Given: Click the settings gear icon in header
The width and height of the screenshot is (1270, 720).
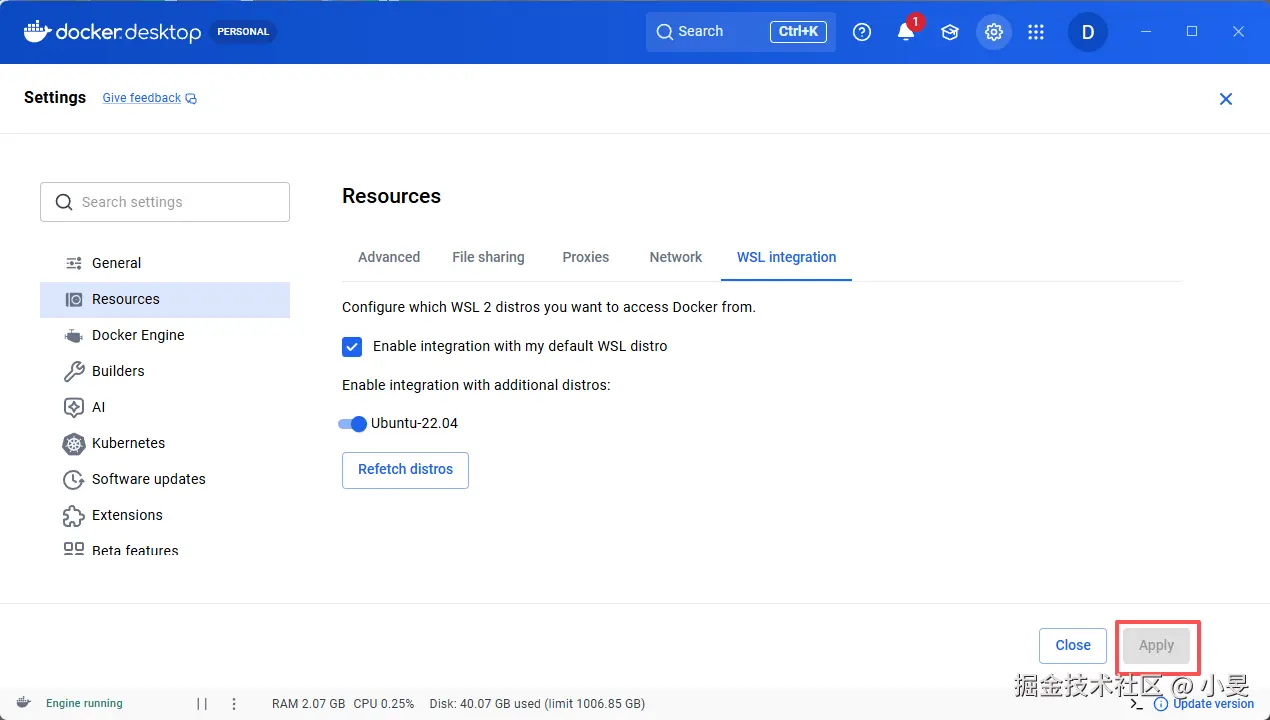Looking at the screenshot, I should coord(993,32).
